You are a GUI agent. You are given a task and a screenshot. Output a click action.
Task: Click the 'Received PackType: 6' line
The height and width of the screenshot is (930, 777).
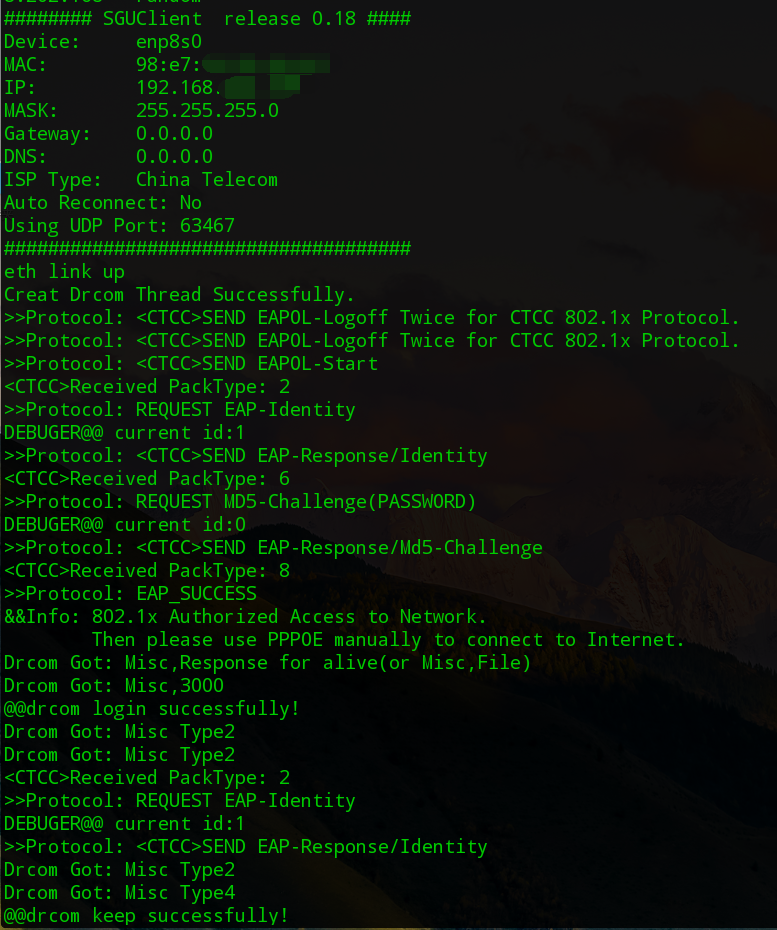pos(147,479)
